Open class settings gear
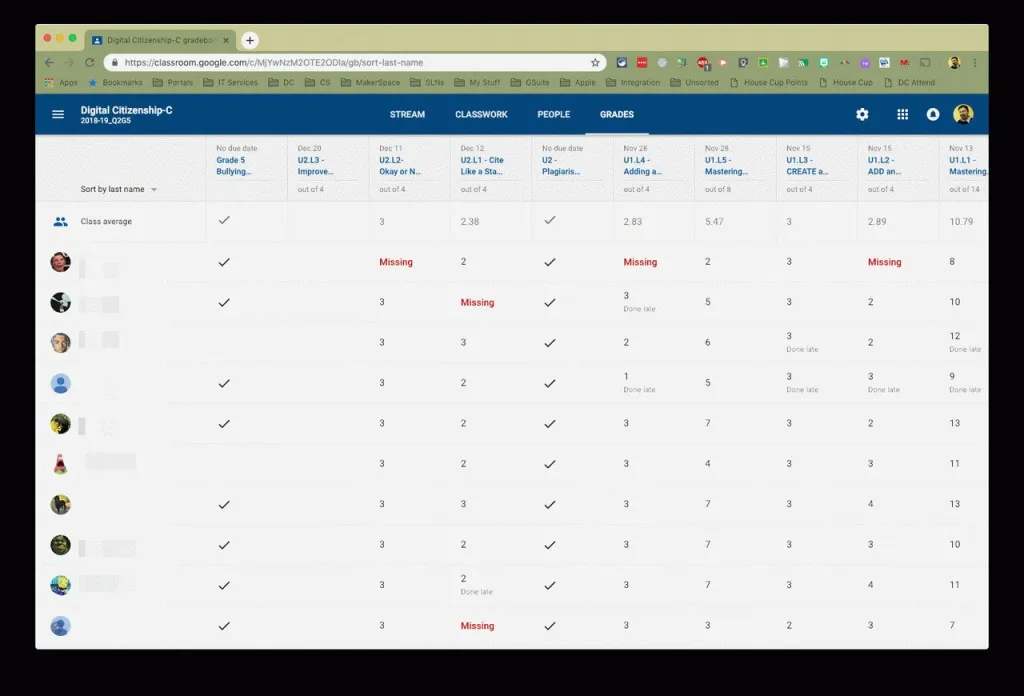The width and height of the screenshot is (1024, 696). click(862, 115)
